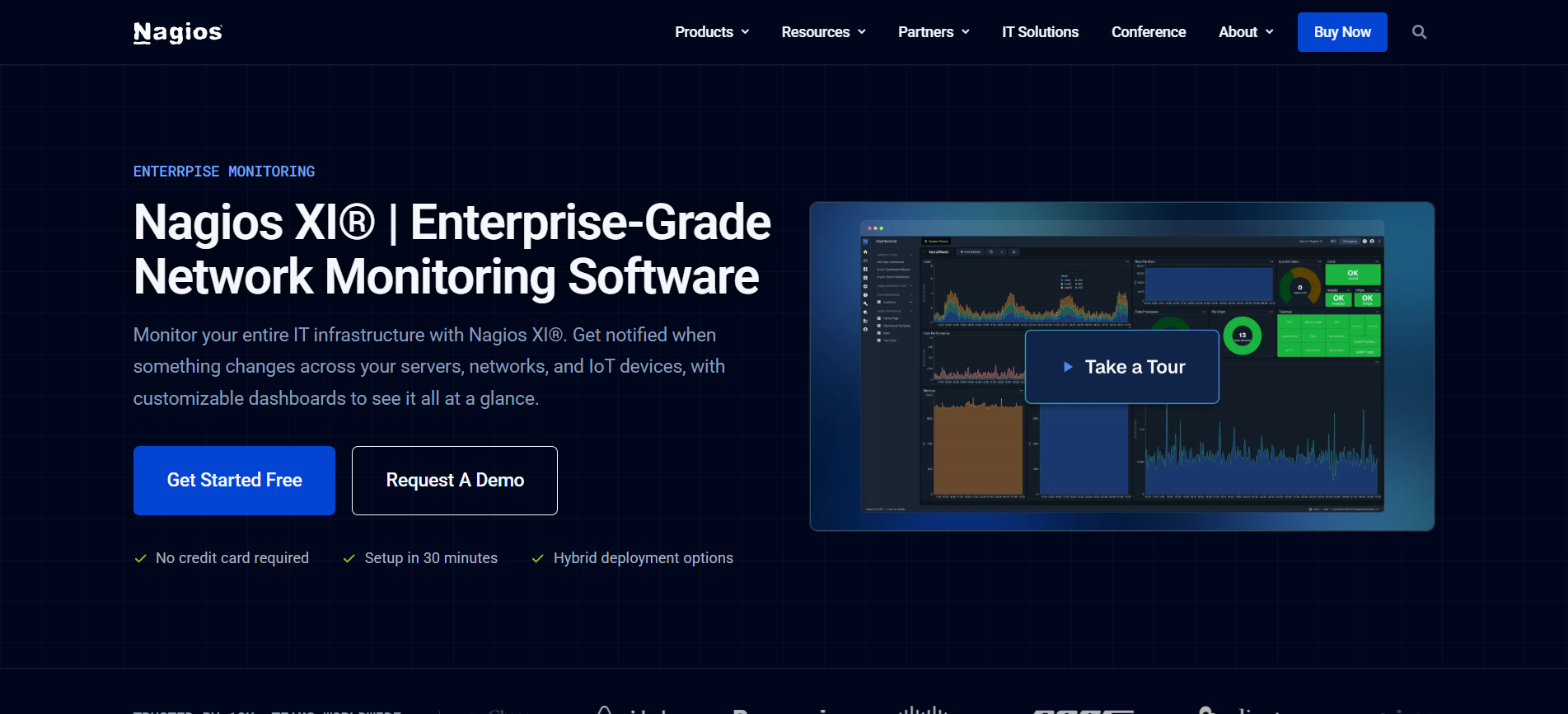Click the "Monitor your entire IT infrastructure" paragraph
1568x714 pixels.
429,367
